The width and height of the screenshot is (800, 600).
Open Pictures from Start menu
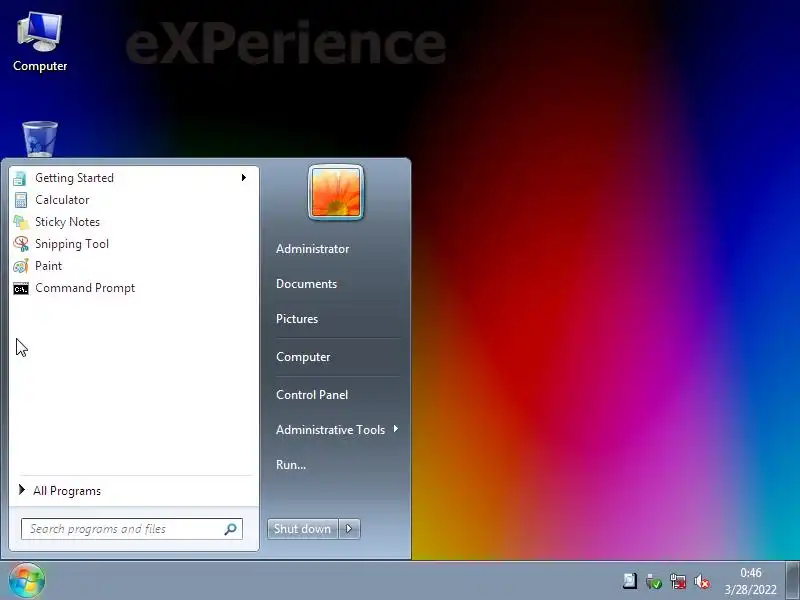(x=297, y=319)
